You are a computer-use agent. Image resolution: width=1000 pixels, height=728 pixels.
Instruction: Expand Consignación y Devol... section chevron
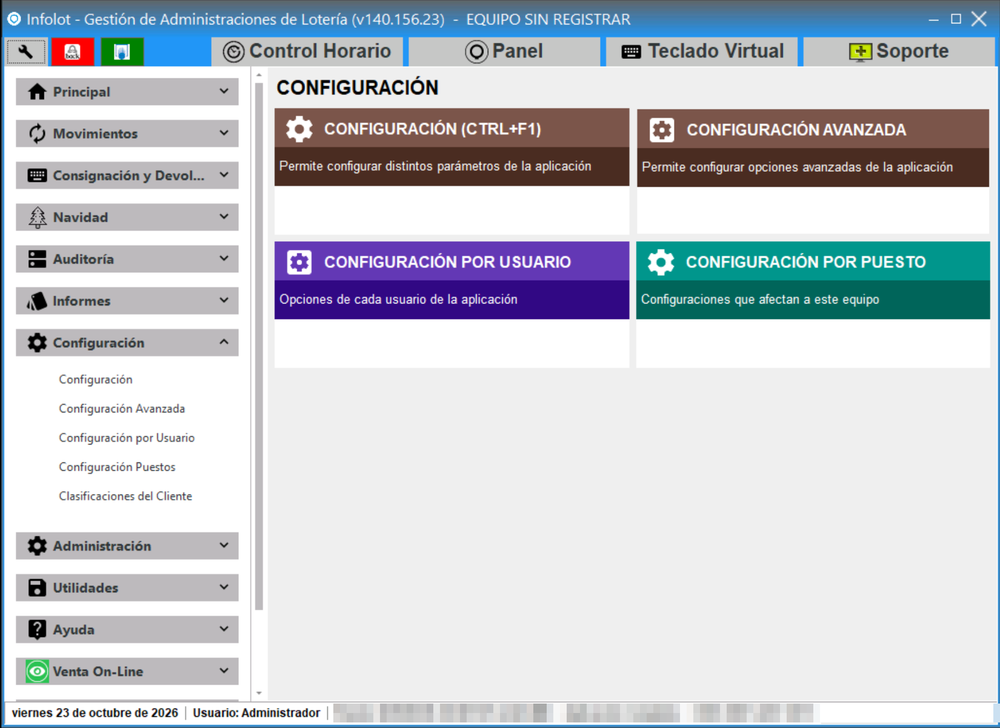pos(224,175)
